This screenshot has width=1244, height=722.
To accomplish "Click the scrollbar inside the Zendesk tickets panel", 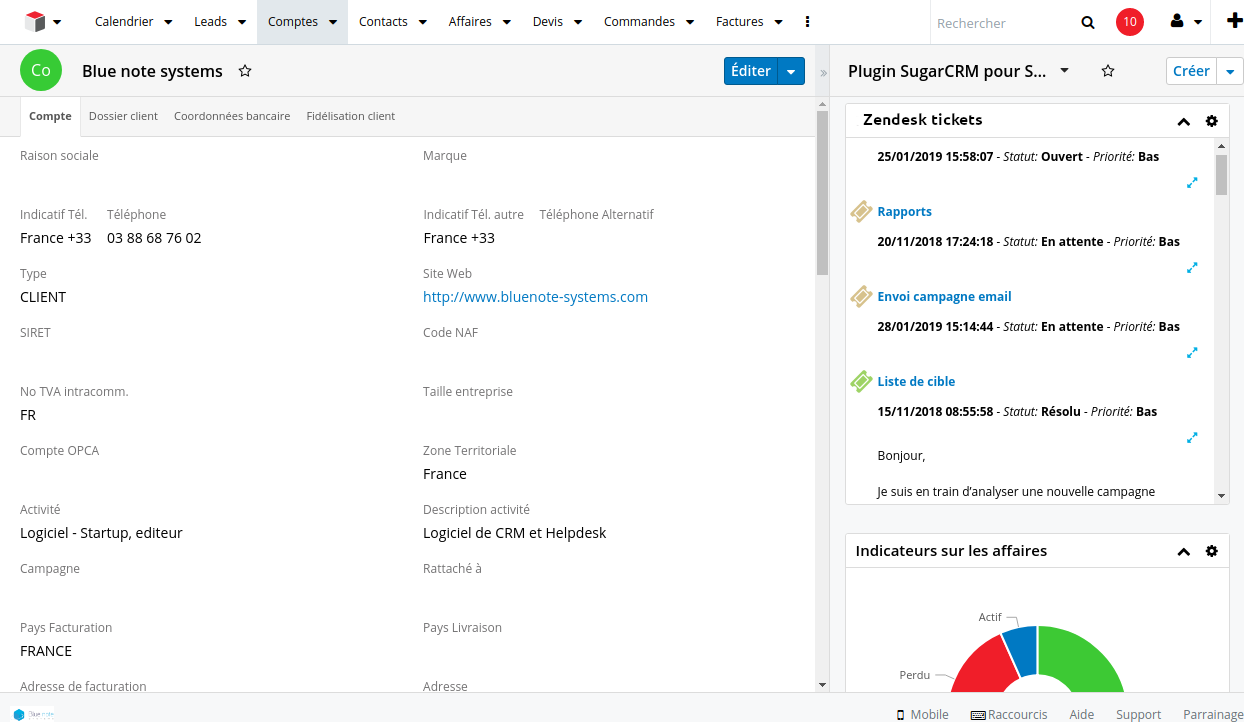I will (1220, 180).
